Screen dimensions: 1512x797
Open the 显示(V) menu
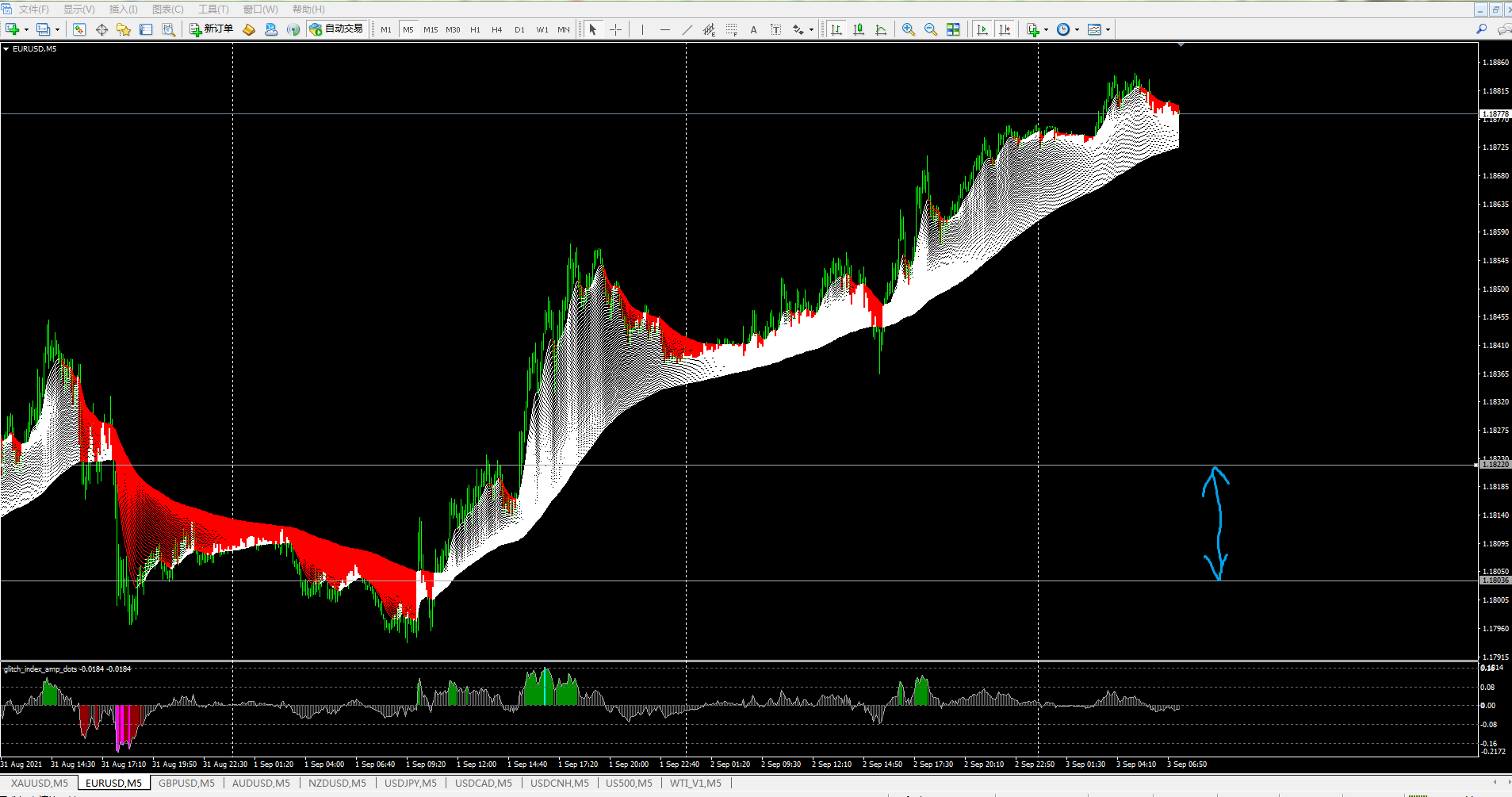(78, 10)
